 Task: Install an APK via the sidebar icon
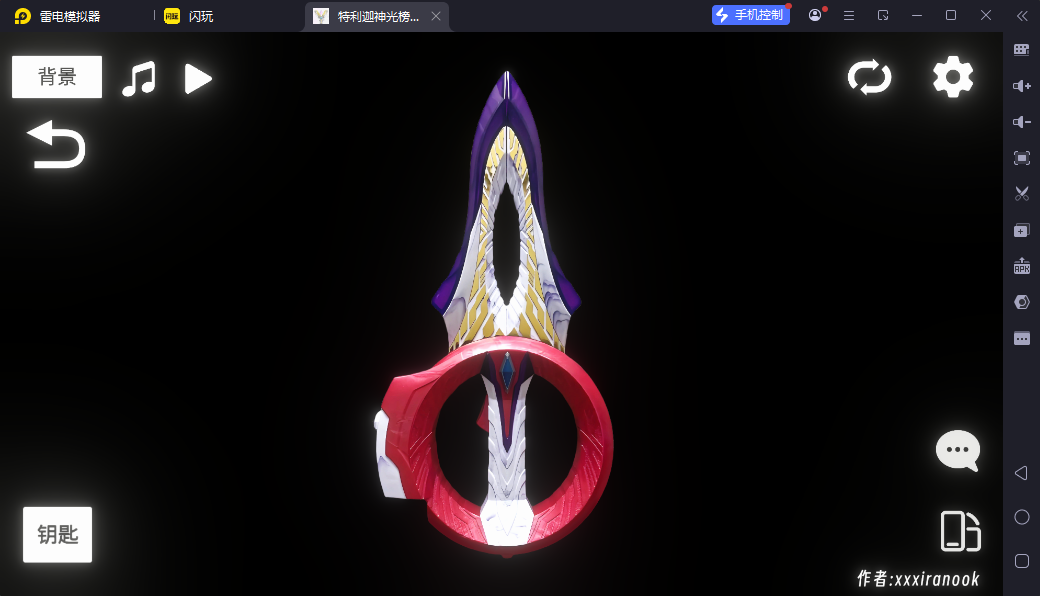click(x=1021, y=266)
